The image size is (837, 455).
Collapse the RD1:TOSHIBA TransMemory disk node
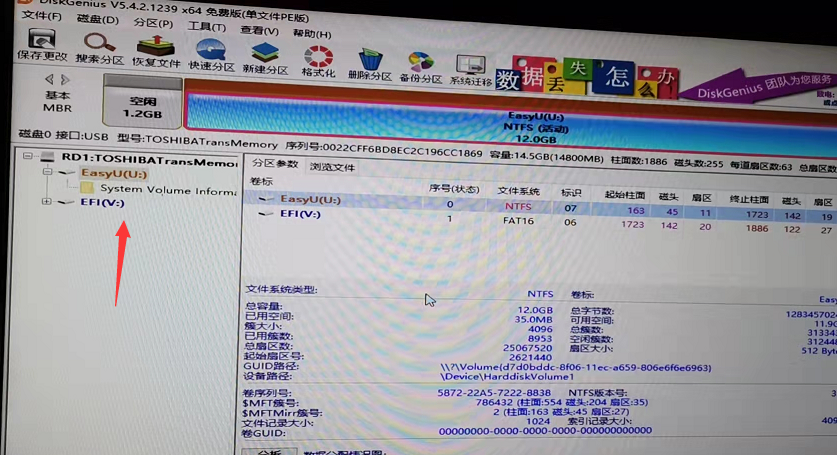coord(27,156)
